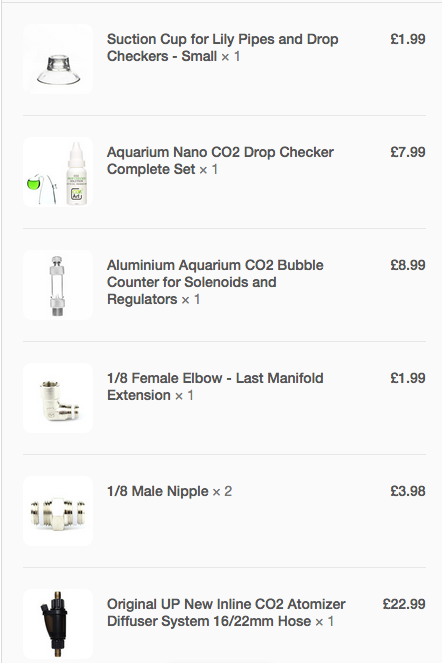Screen dimensions: 442x663
Task: Click the £3.98 Male Nipple price
Action: click(x=408, y=491)
